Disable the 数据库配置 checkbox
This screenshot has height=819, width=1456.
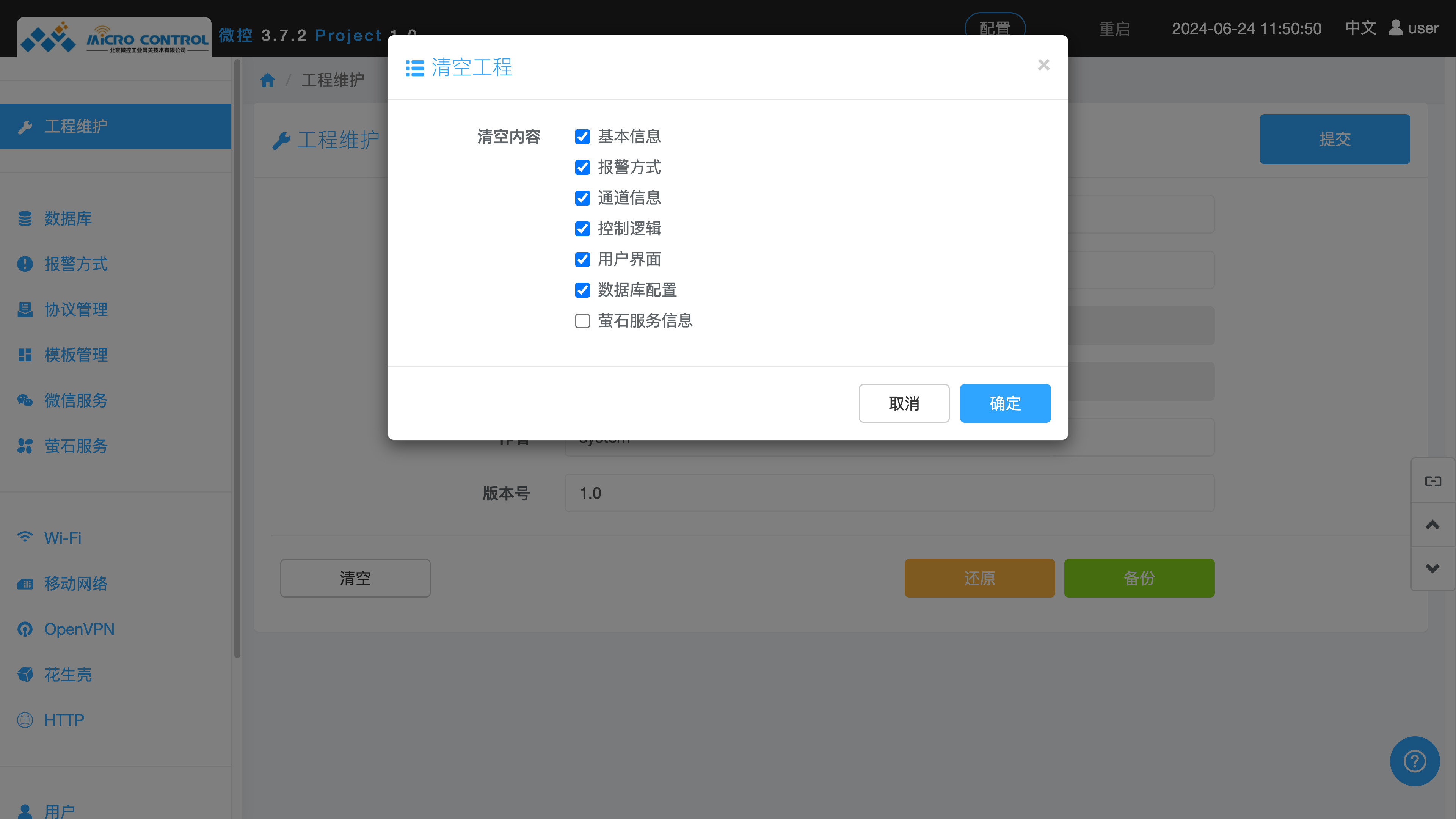(582, 290)
